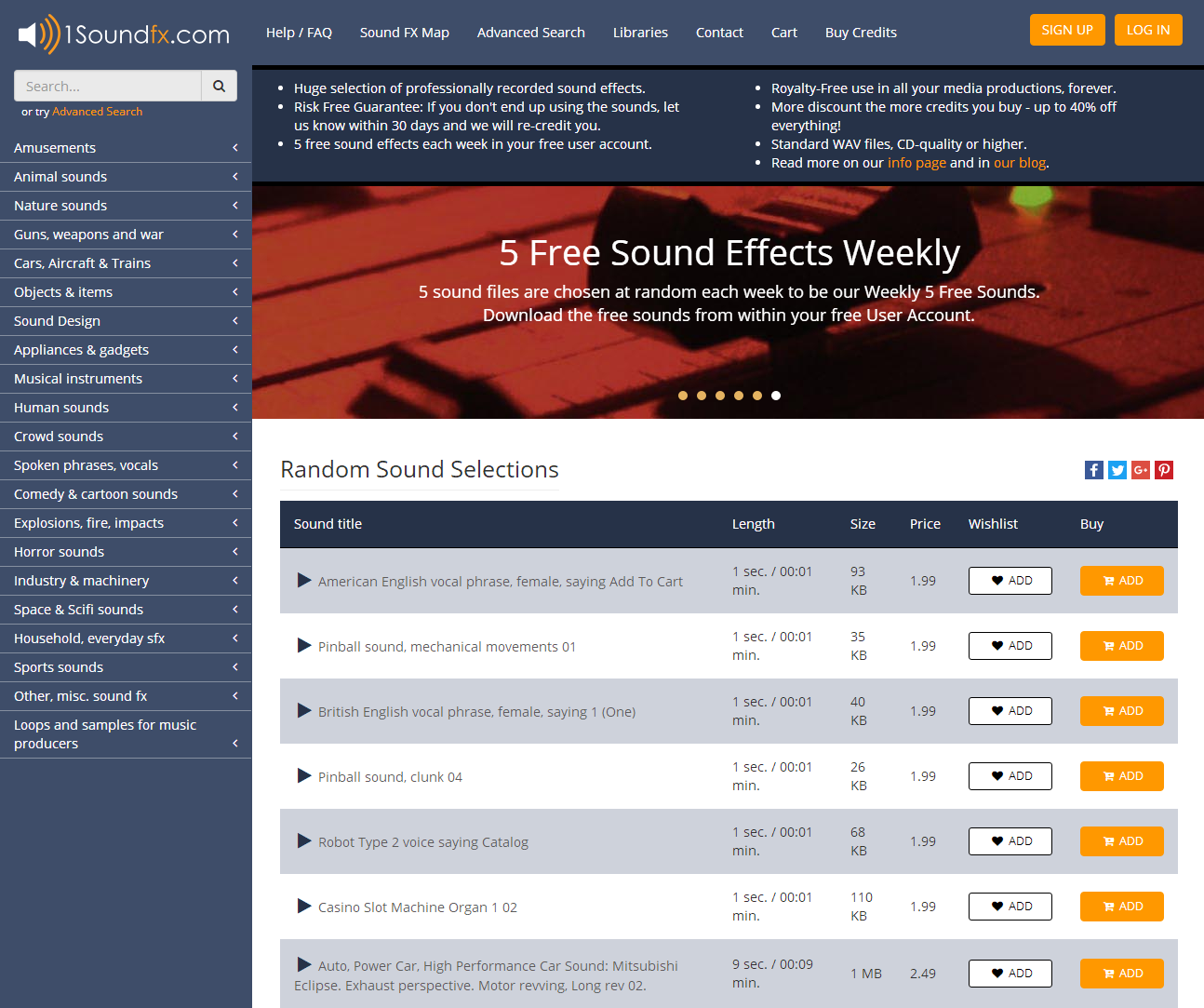Screen dimensions: 1204x1008
Task: Select first carousel slide dot
Action: (x=683, y=396)
